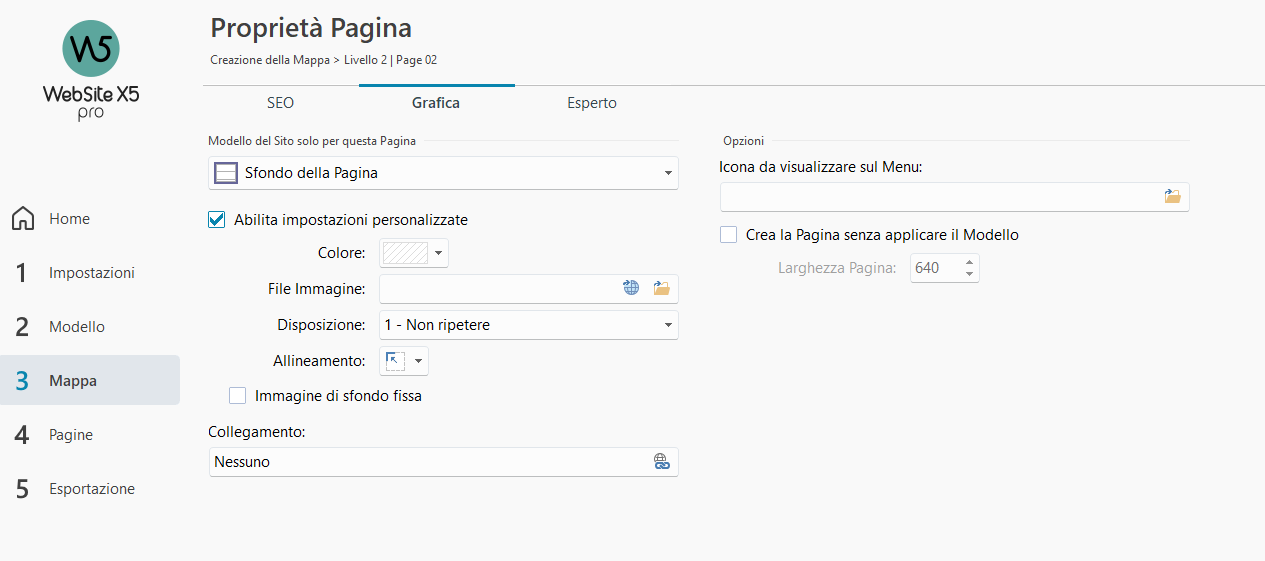This screenshot has width=1265, height=561.
Task: Click the link icon in Collegamento field
Action: coord(661,462)
